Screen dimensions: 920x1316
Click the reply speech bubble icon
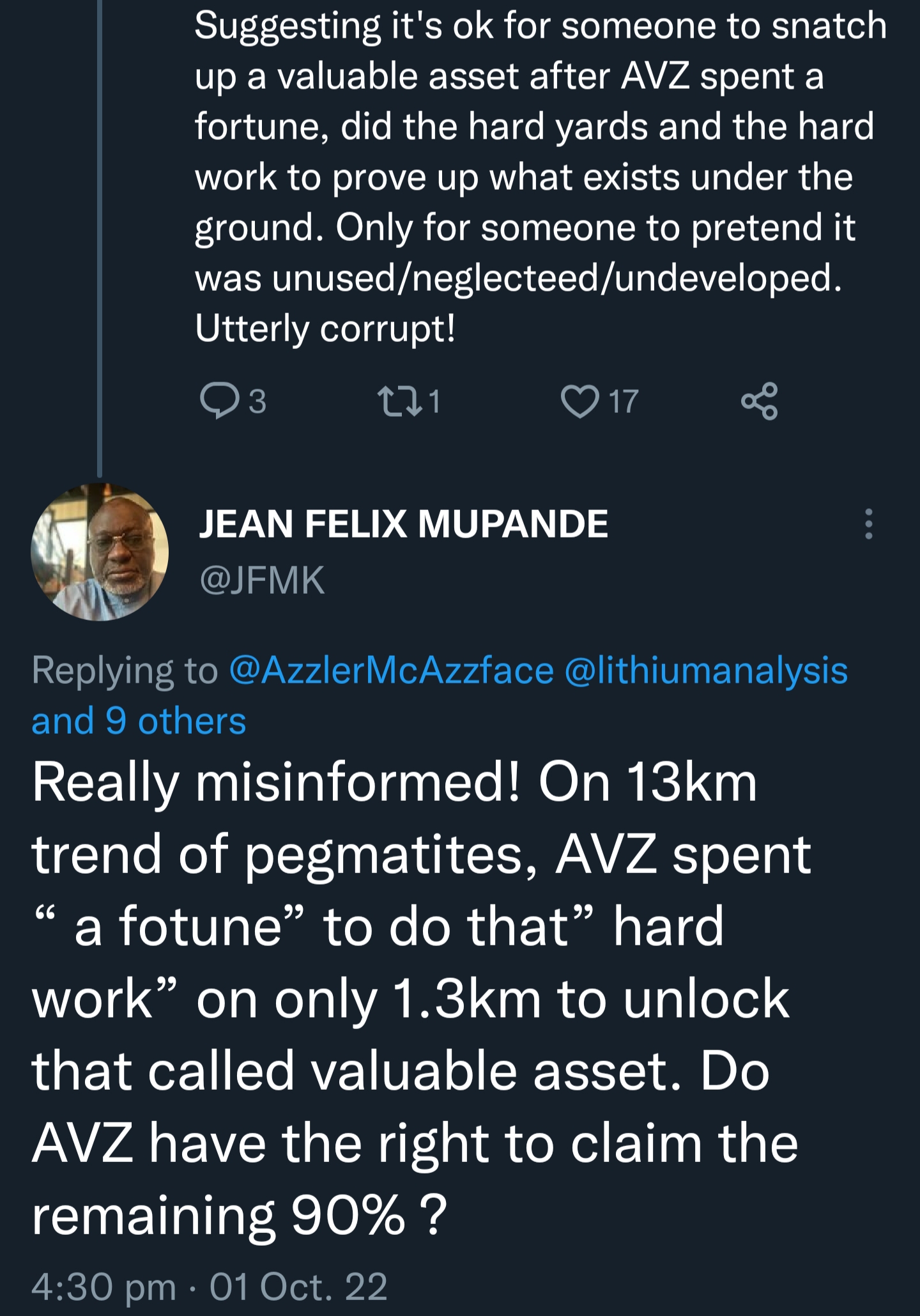click(x=218, y=401)
